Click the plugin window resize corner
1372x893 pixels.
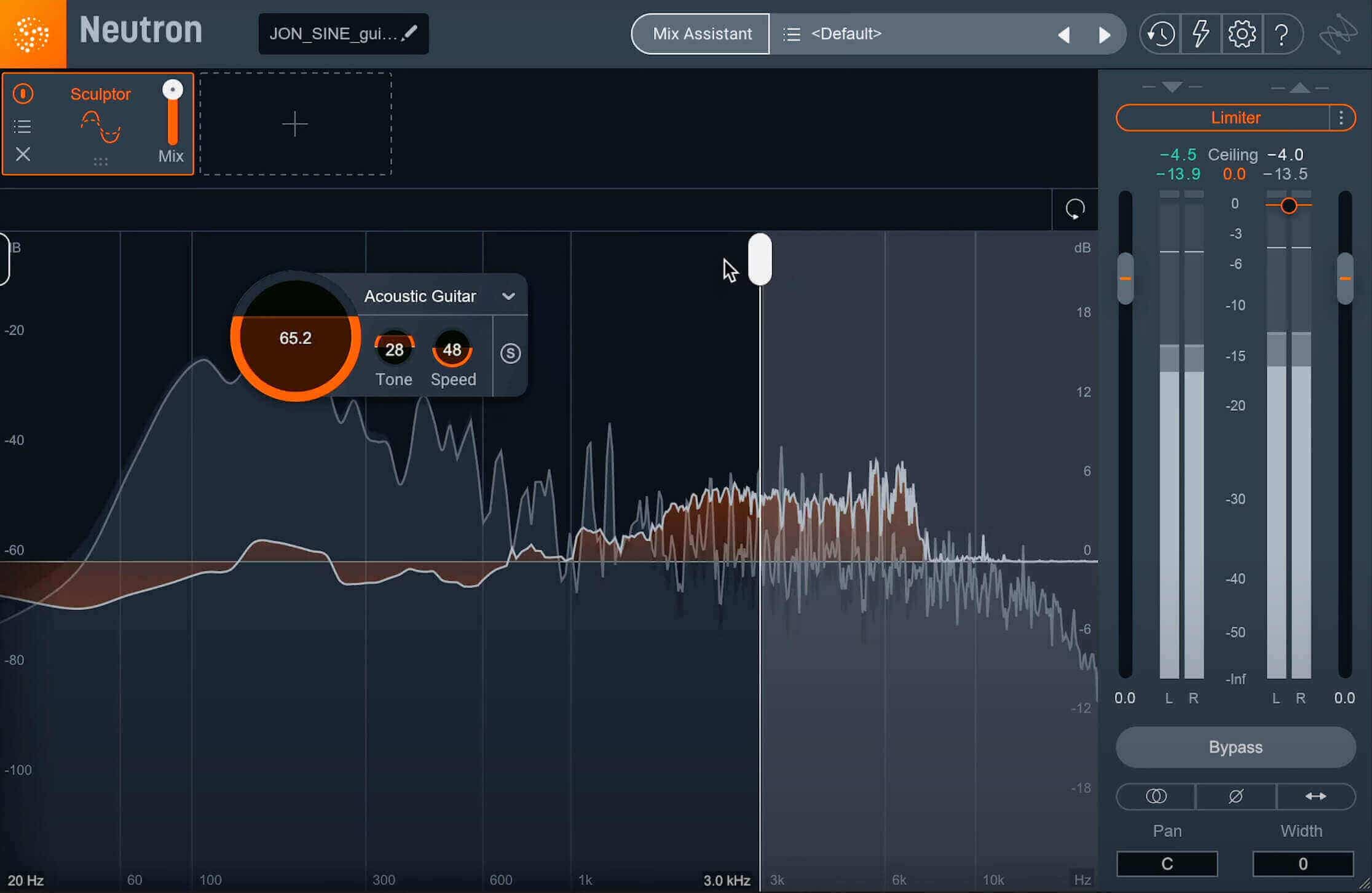(x=1363, y=885)
